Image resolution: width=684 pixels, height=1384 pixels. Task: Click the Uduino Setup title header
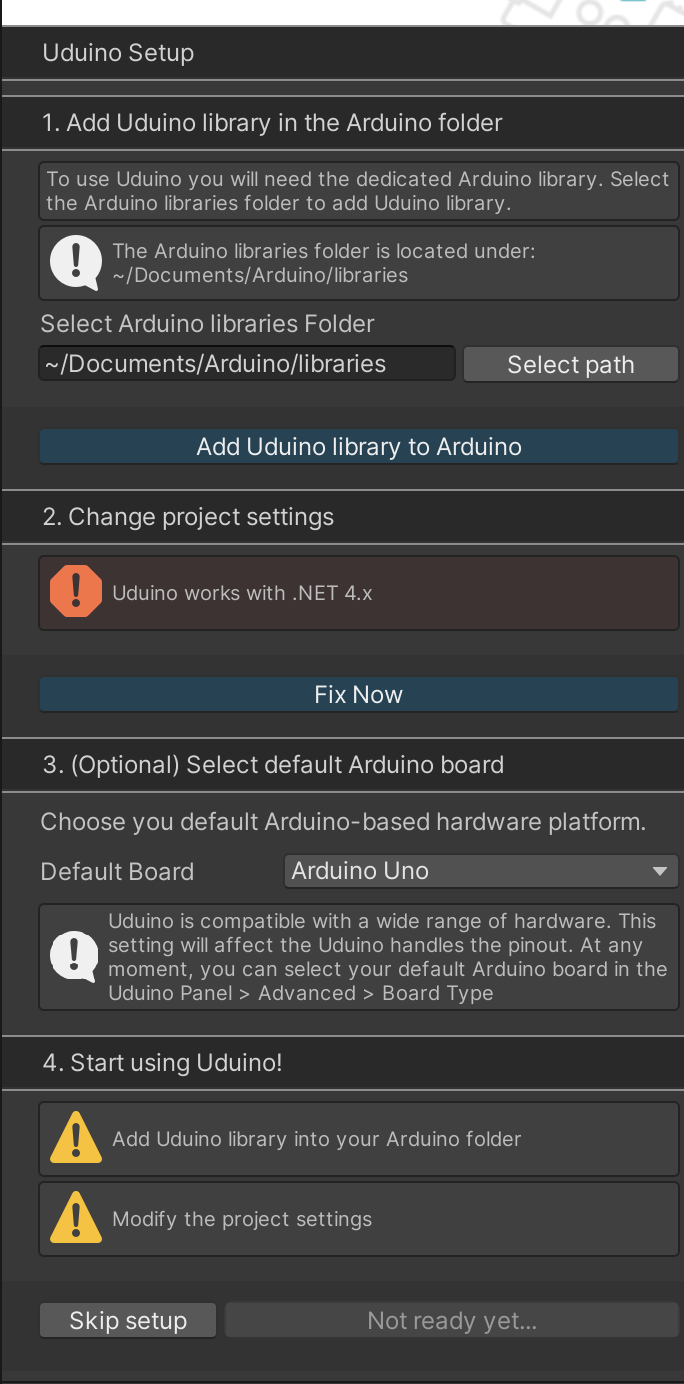click(118, 53)
